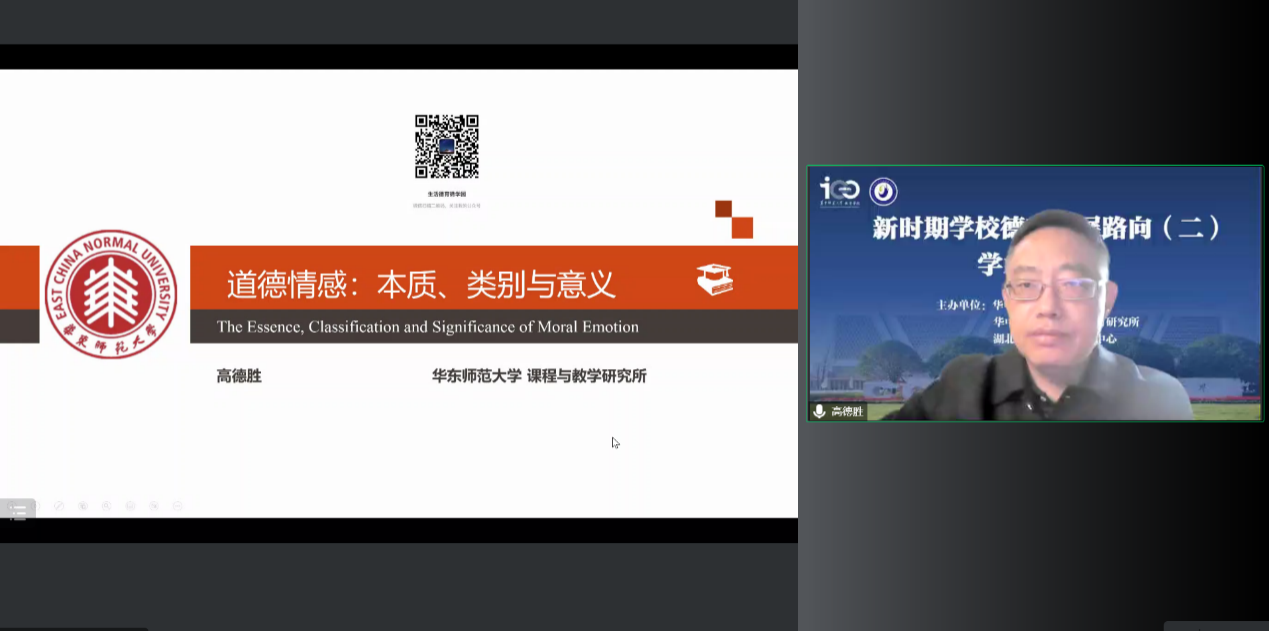Click the orange decorative squares on slide
1269x631 pixels.
pyautogui.click(x=734, y=219)
